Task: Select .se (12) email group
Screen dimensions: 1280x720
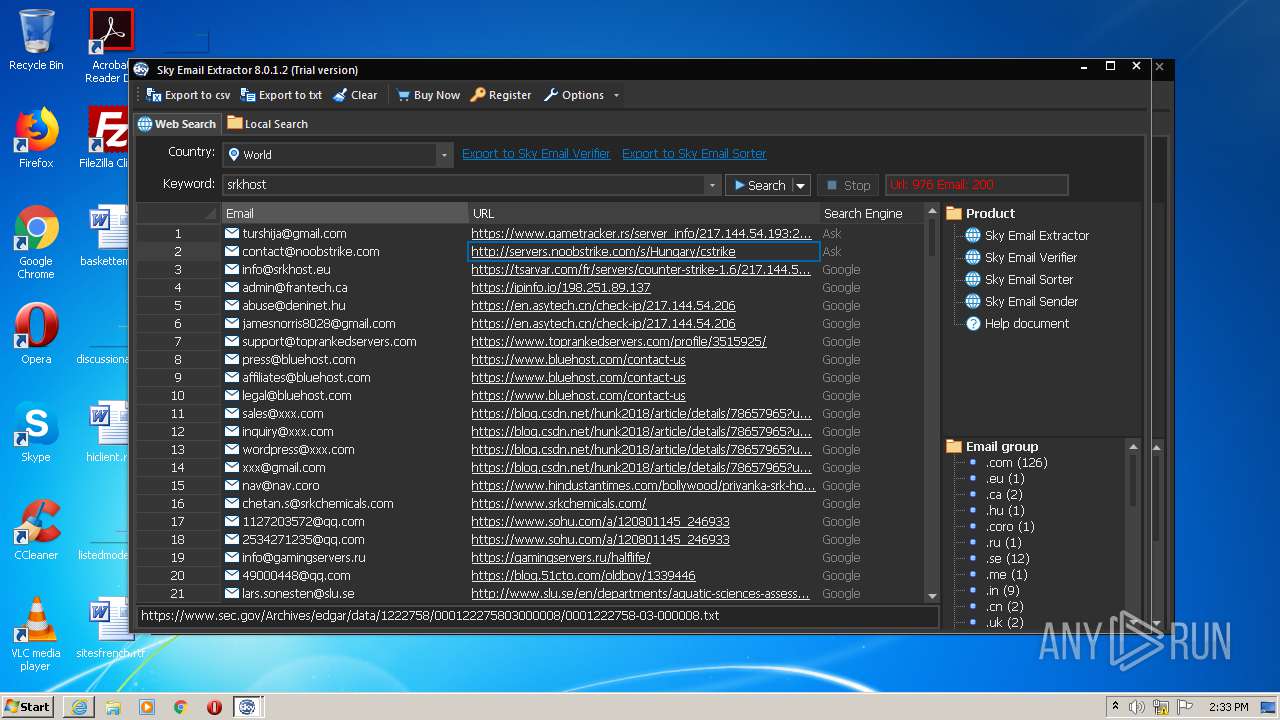Action: [1007, 558]
